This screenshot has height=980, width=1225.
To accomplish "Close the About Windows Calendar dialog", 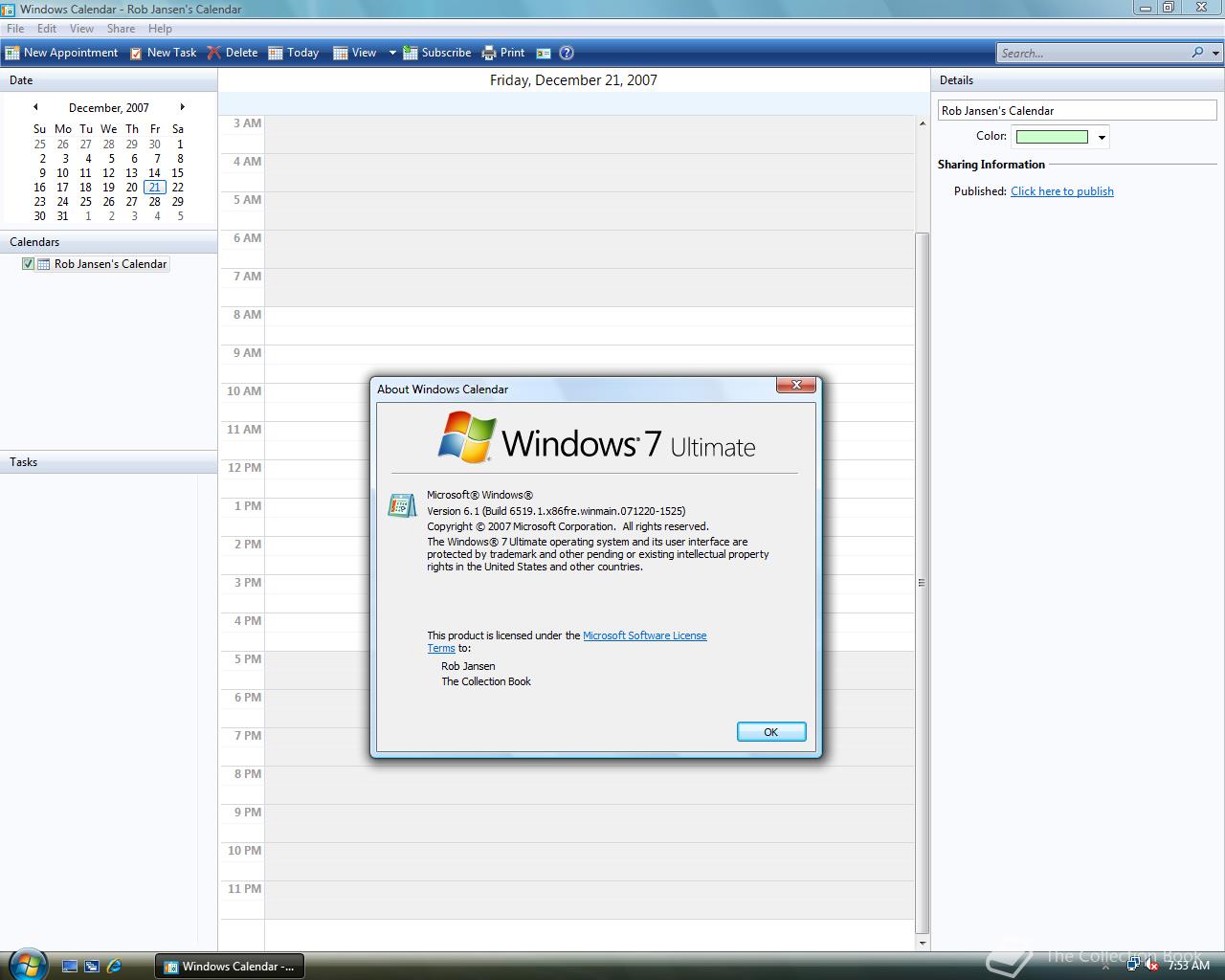I will tap(796, 385).
